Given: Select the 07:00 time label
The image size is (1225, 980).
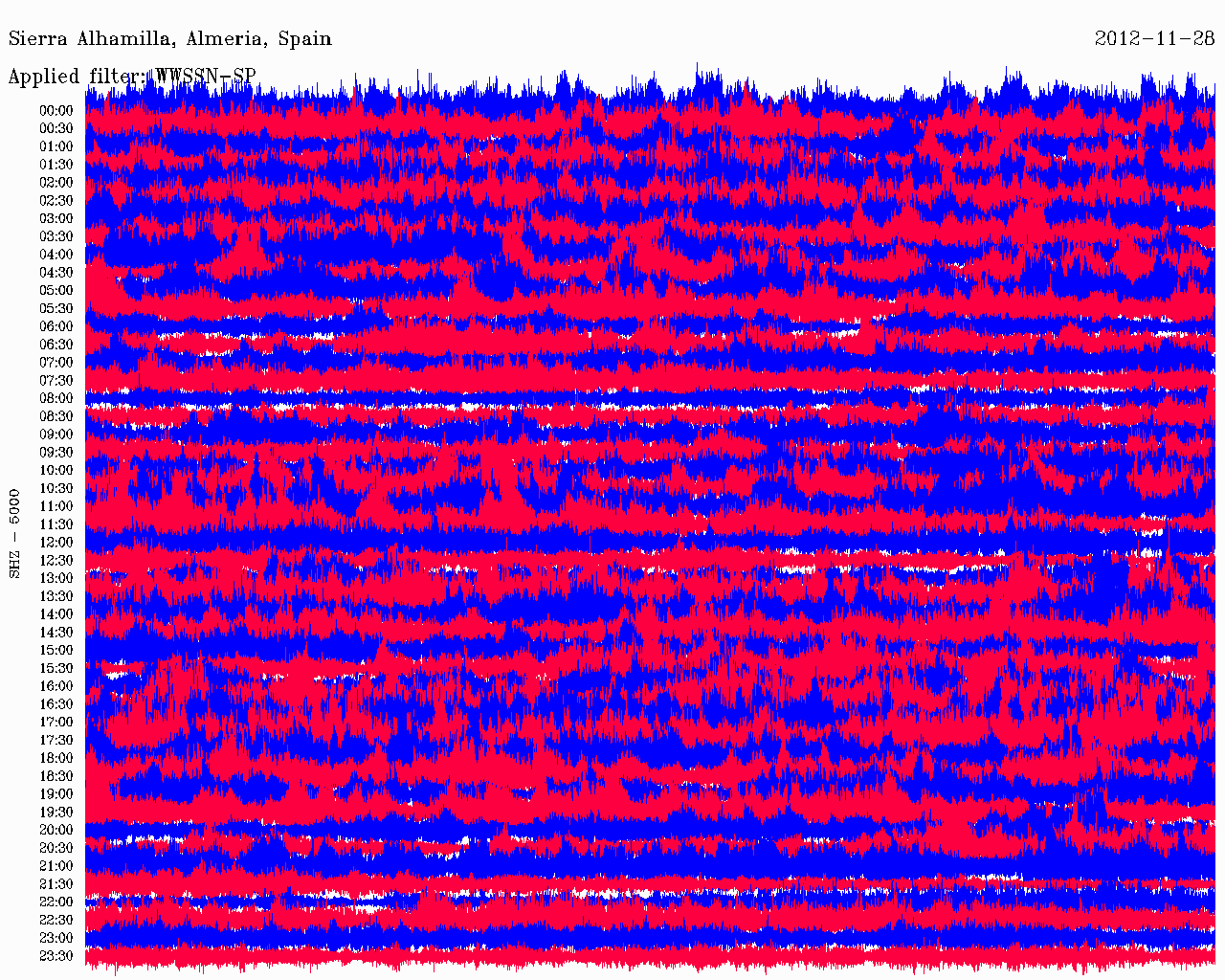Looking at the screenshot, I should point(56,363).
